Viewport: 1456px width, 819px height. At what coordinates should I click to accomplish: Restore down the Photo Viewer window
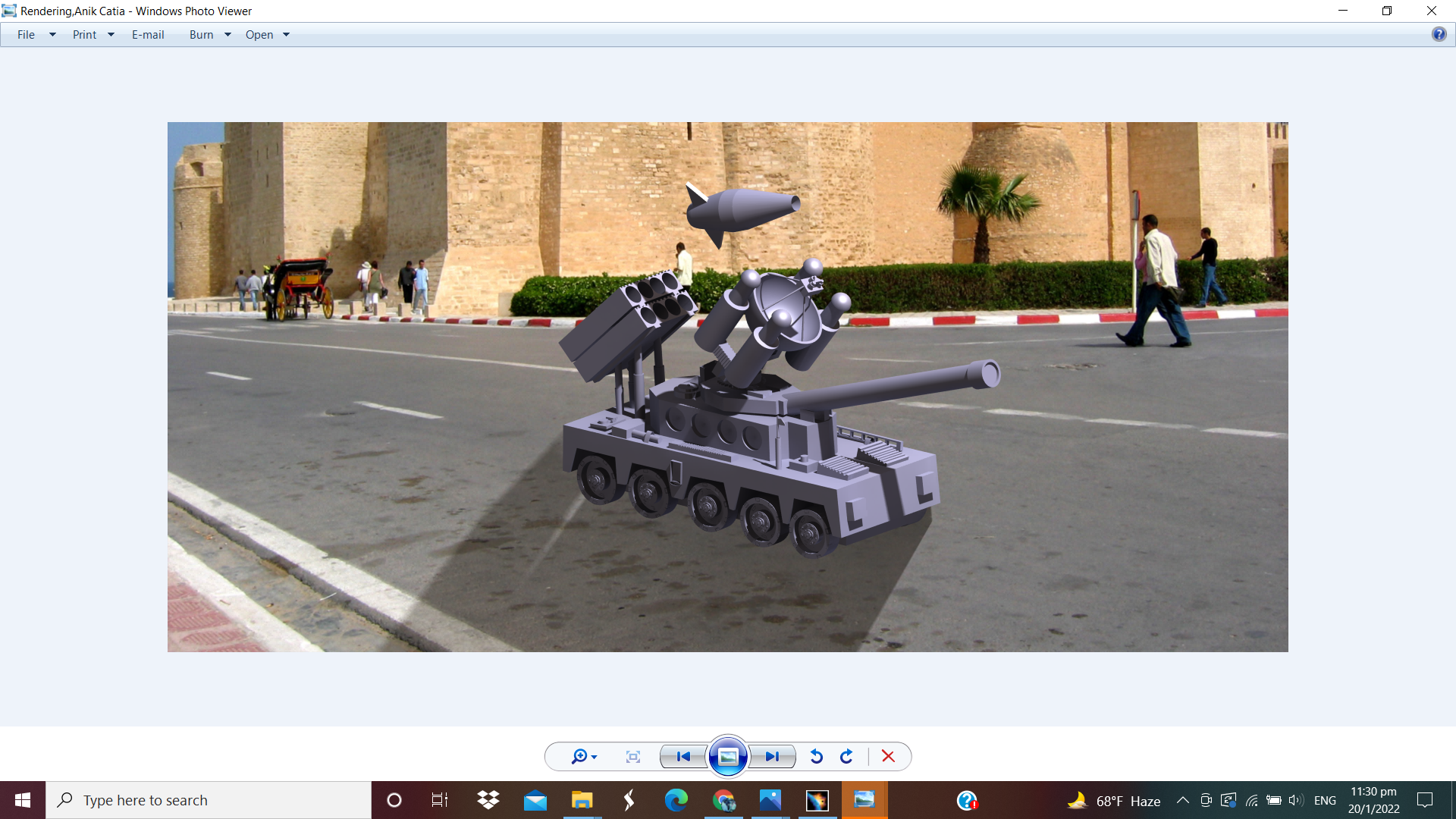[x=1387, y=11]
